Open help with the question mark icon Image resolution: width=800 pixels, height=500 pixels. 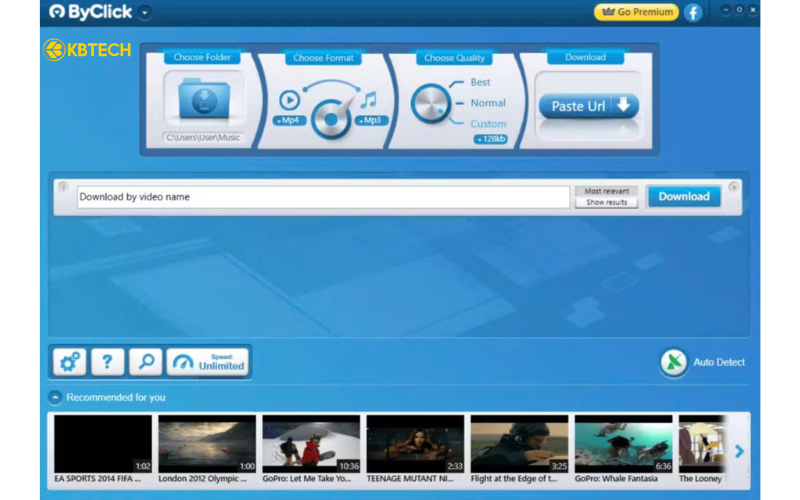coord(107,362)
